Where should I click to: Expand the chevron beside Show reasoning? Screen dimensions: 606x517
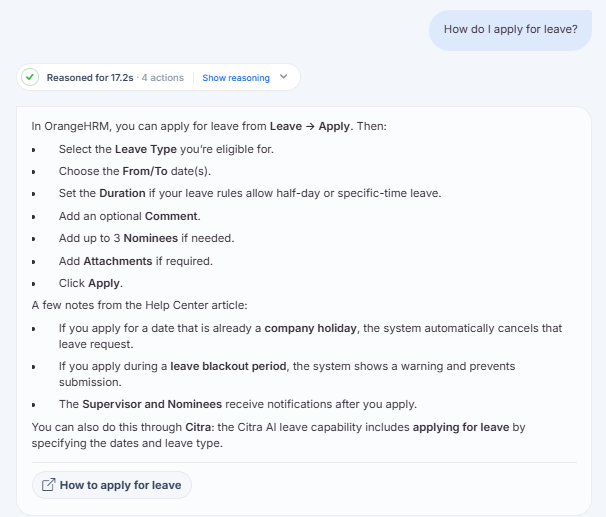point(284,77)
